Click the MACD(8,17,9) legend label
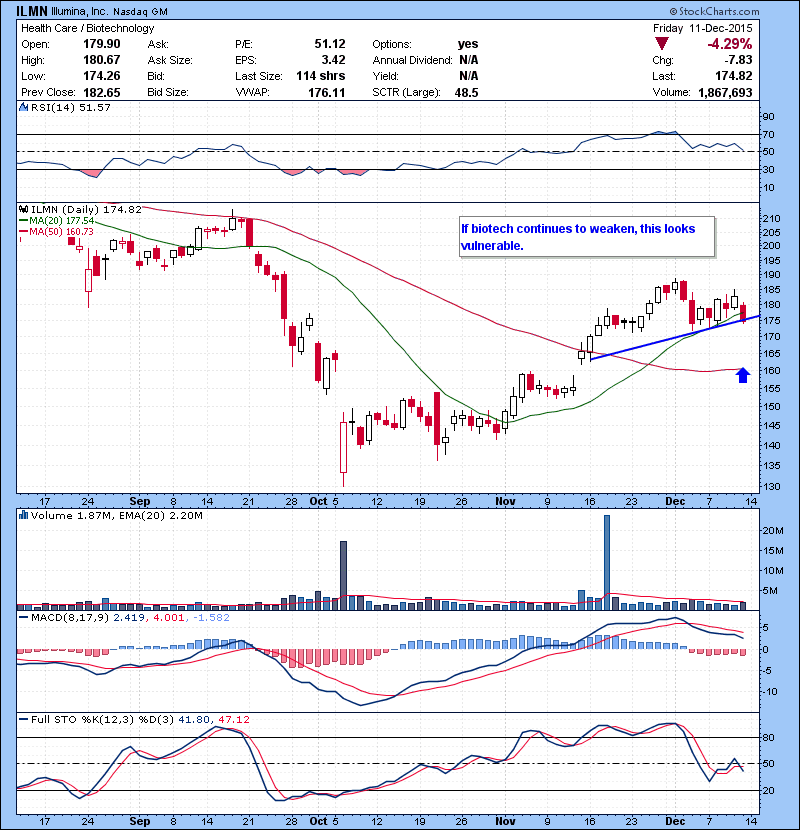Screen dimensions: 800x830 coord(71,617)
